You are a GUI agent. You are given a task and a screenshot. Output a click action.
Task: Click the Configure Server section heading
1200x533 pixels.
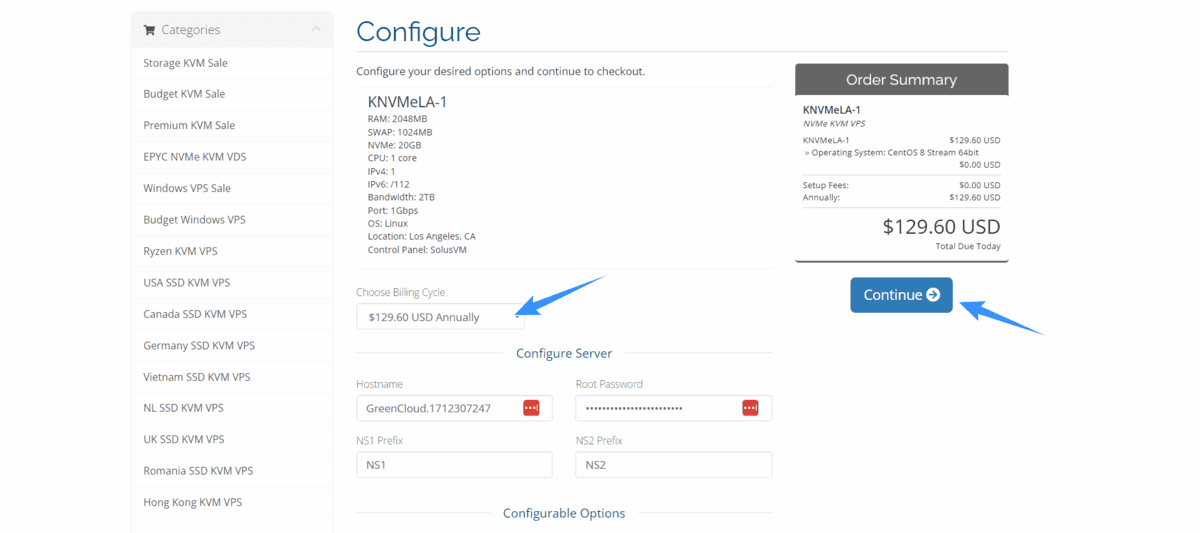[x=564, y=353]
